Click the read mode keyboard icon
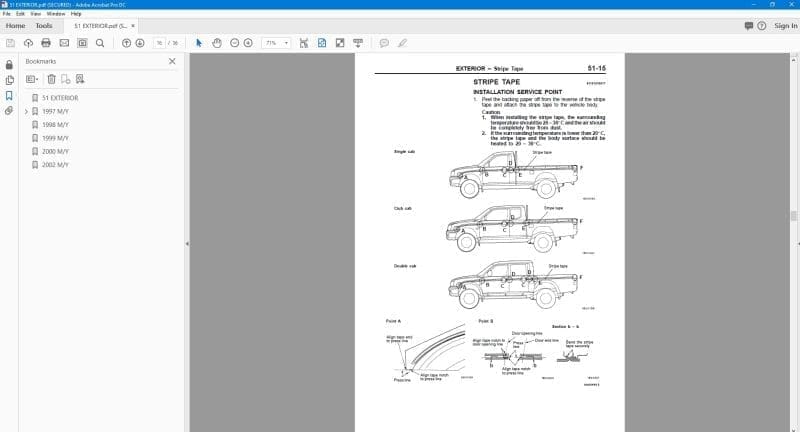 (x=358, y=43)
